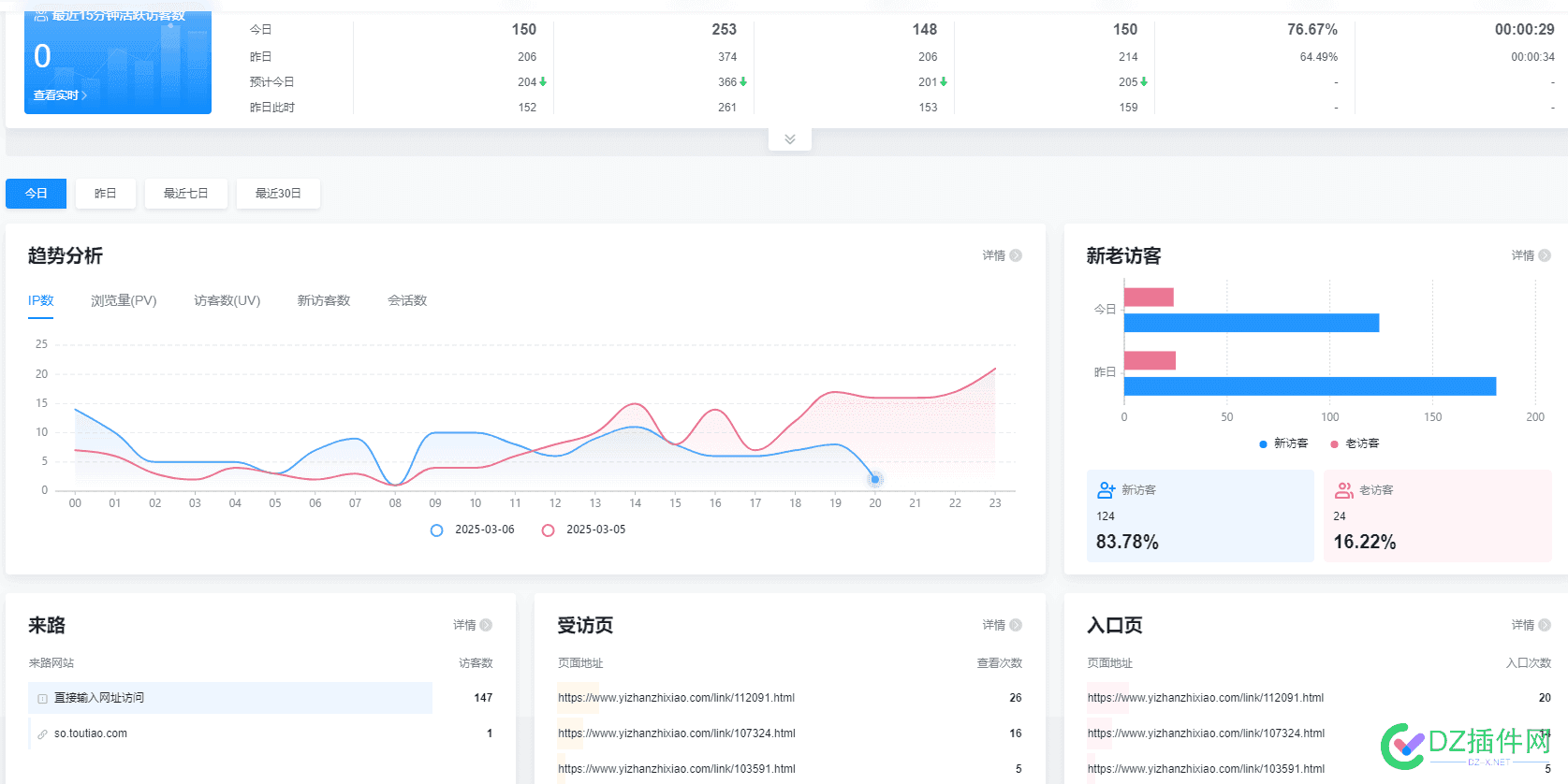Click yesterday's blue bar in 新老访客
This screenshot has height=784, width=1568.
(1311, 386)
